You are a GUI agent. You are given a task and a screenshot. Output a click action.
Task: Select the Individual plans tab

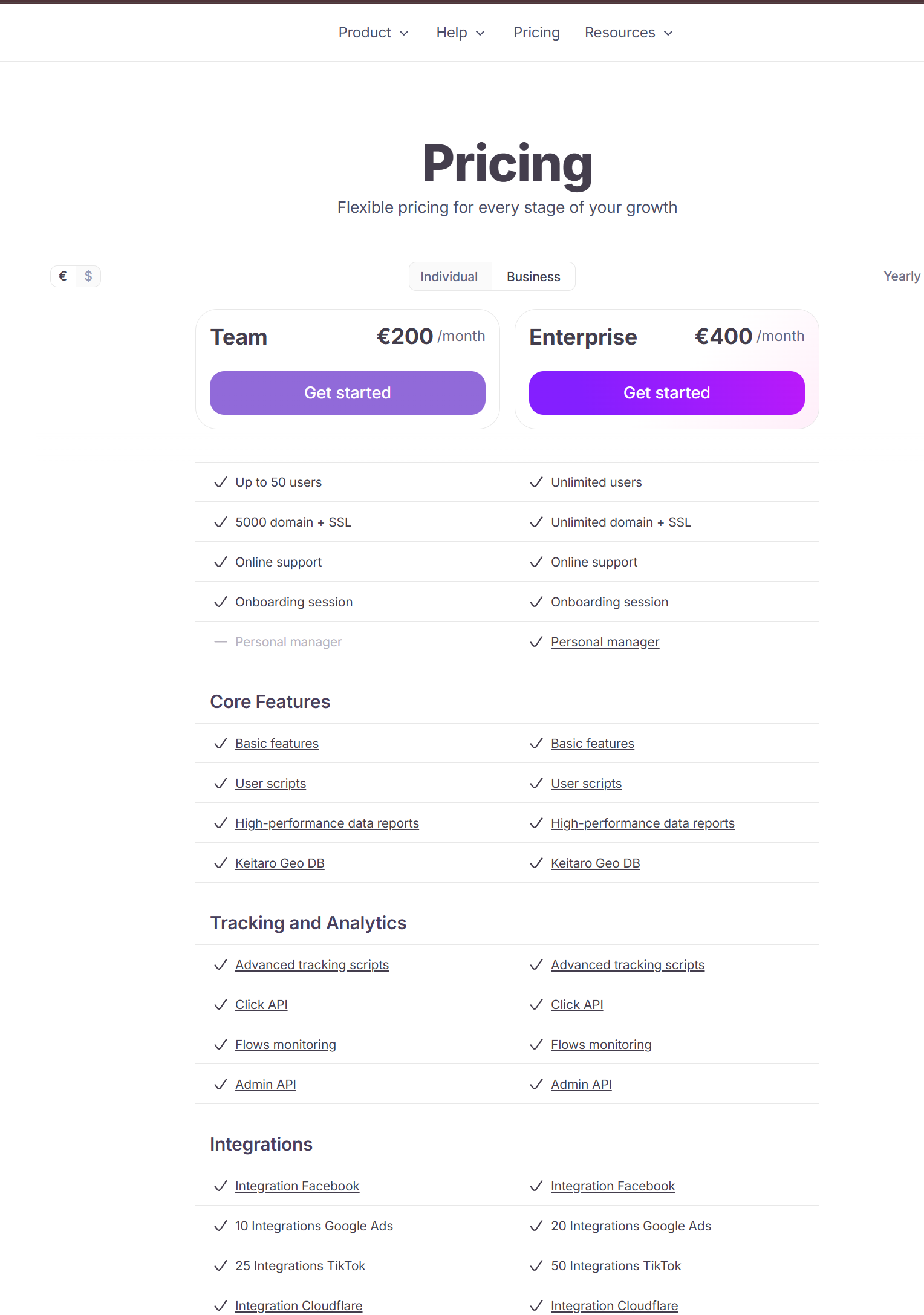(449, 276)
